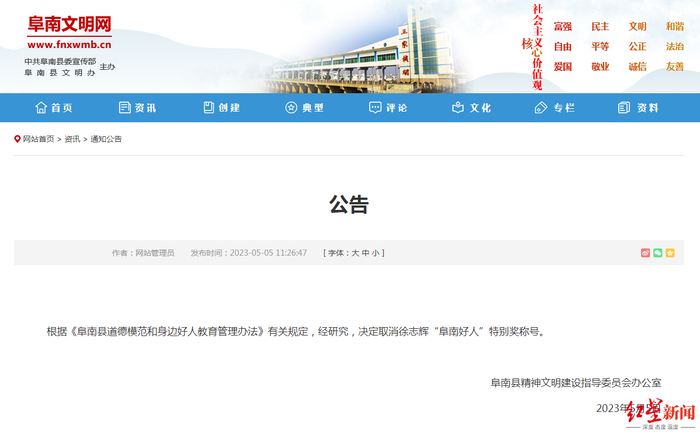Click the 自由 core value text
The image size is (700, 436).
(x=562, y=46)
